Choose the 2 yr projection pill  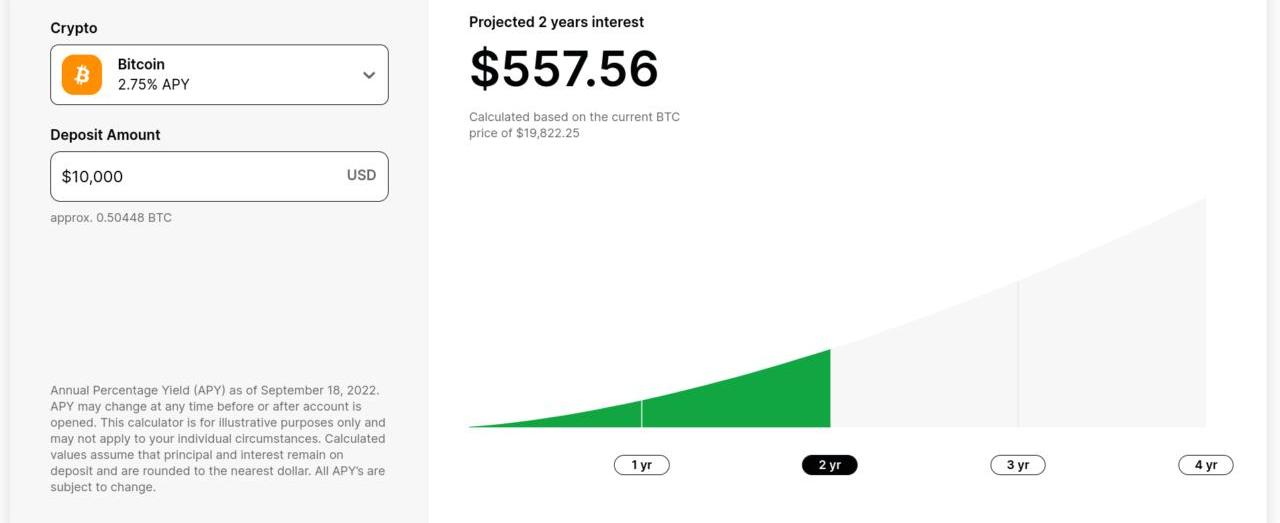point(829,465)
